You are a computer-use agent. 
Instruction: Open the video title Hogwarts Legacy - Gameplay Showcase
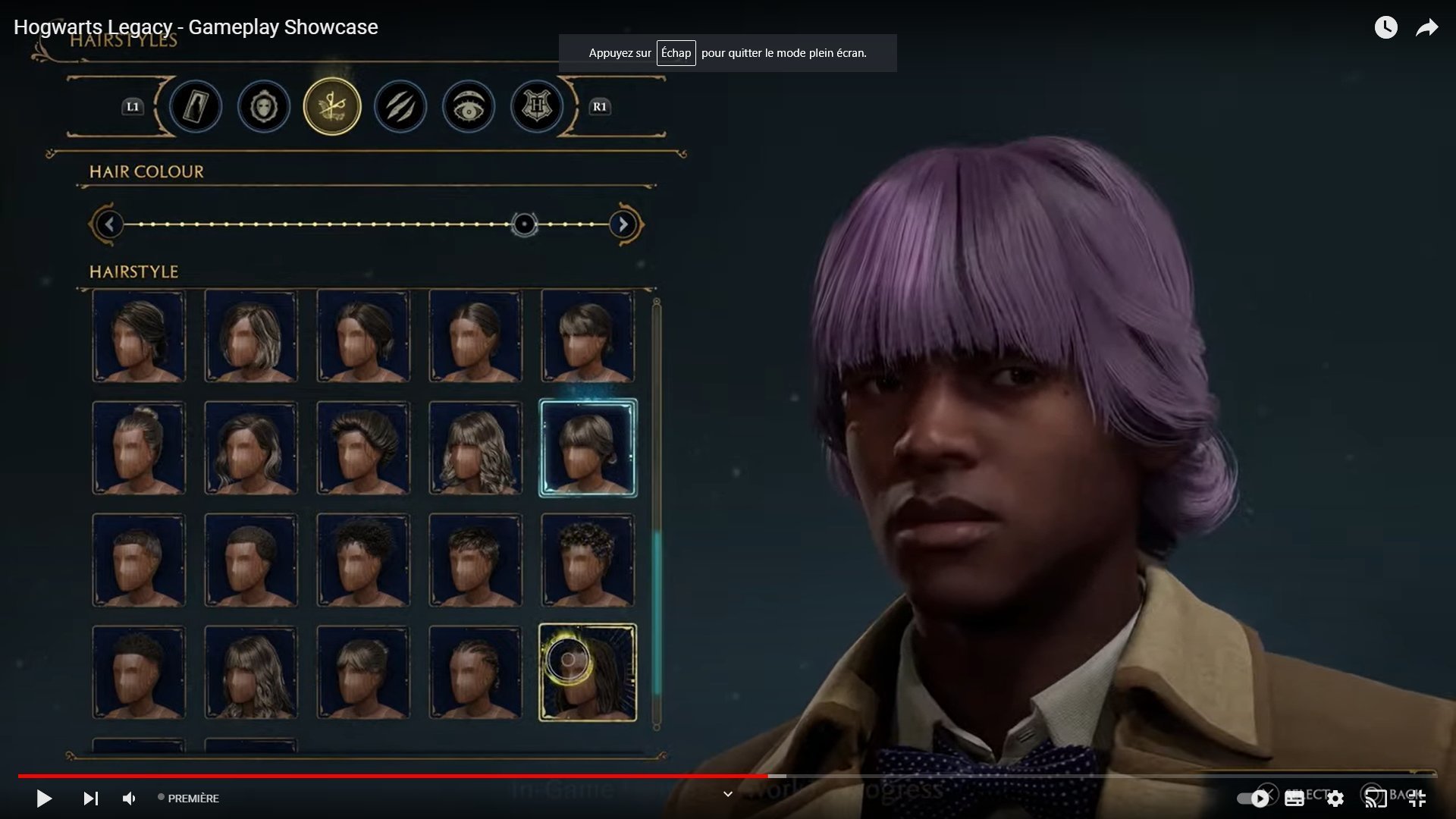click(x=196, y=27)
